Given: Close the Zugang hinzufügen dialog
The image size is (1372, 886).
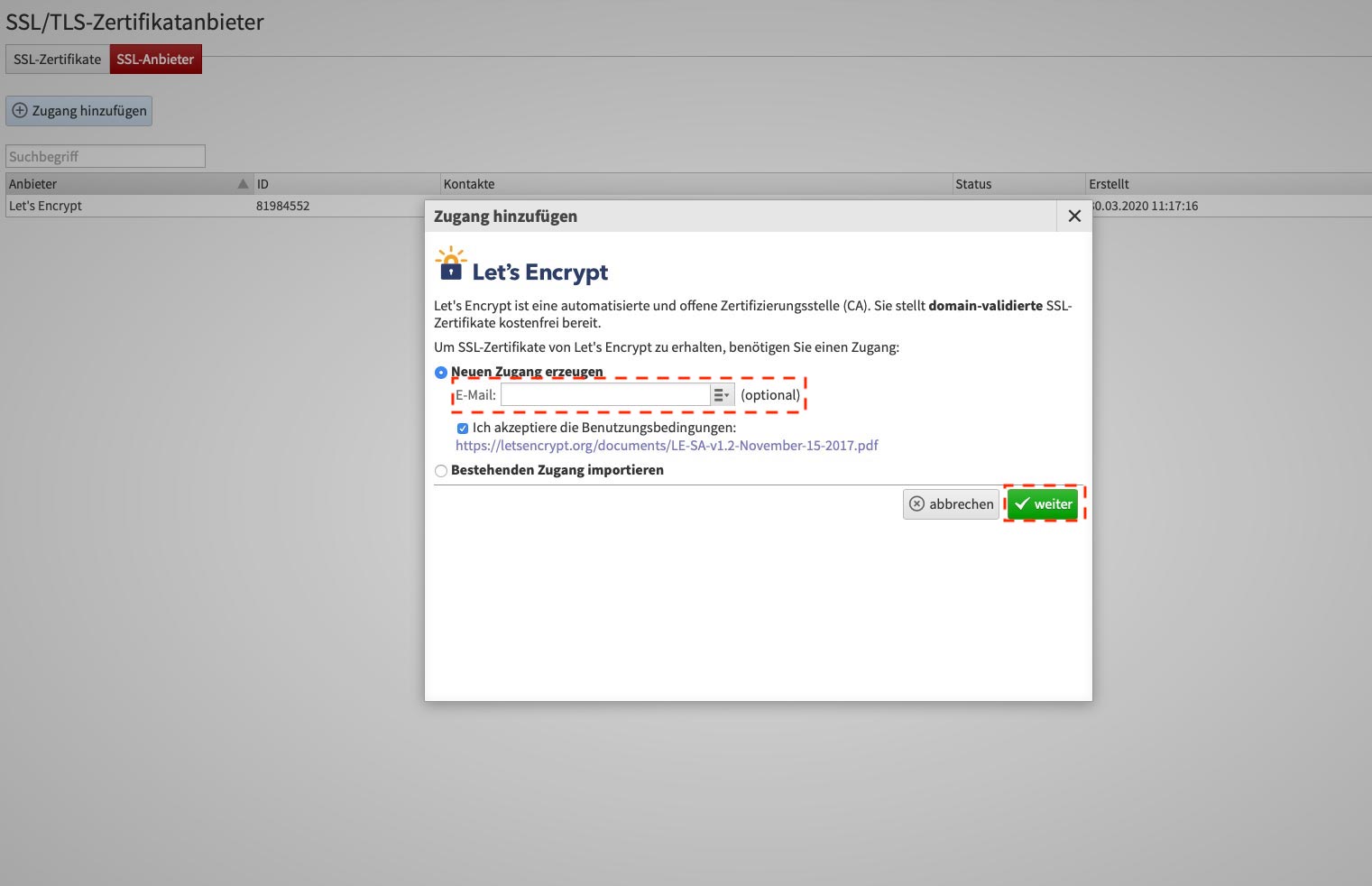Looking at the screenshot, I should pos(1074,217).
